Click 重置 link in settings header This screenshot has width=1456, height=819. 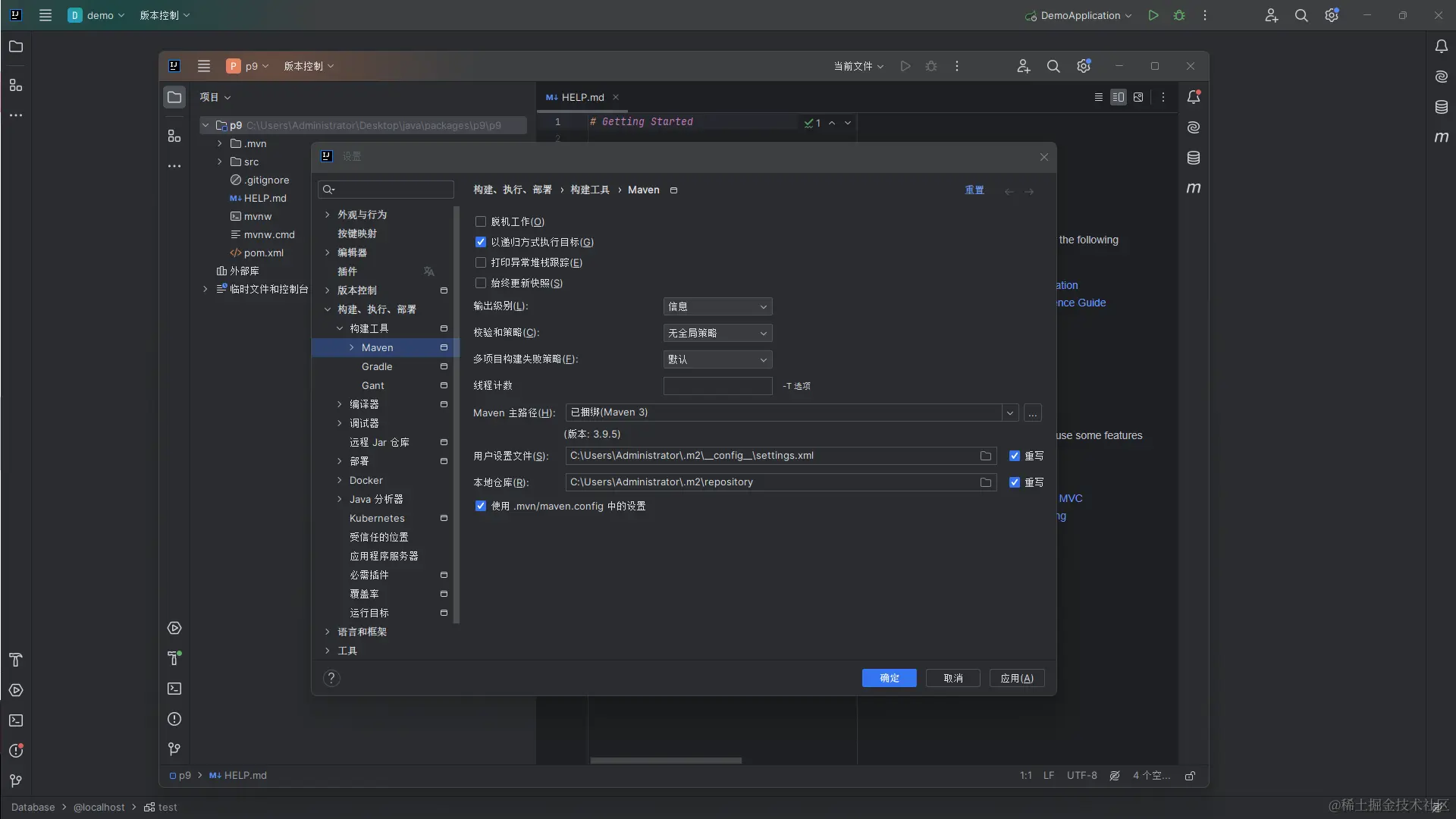[974, 190]
